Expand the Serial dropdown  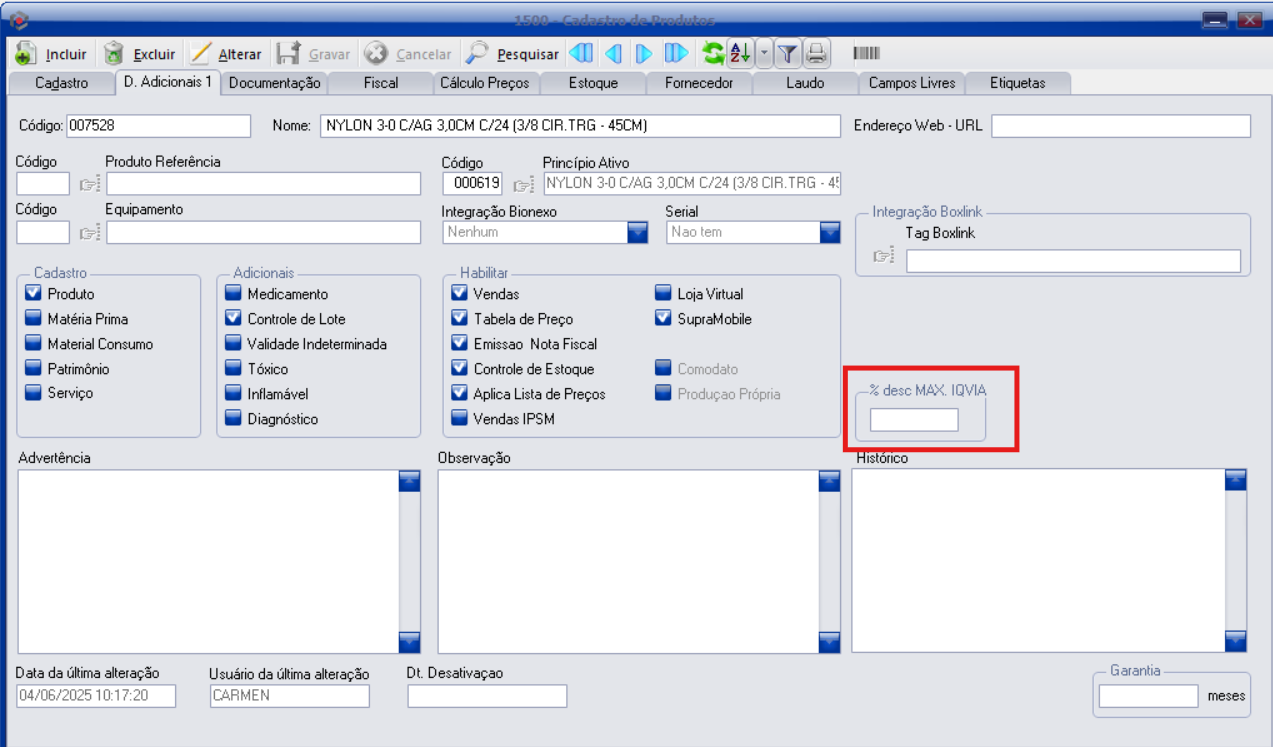coord(829,232)
